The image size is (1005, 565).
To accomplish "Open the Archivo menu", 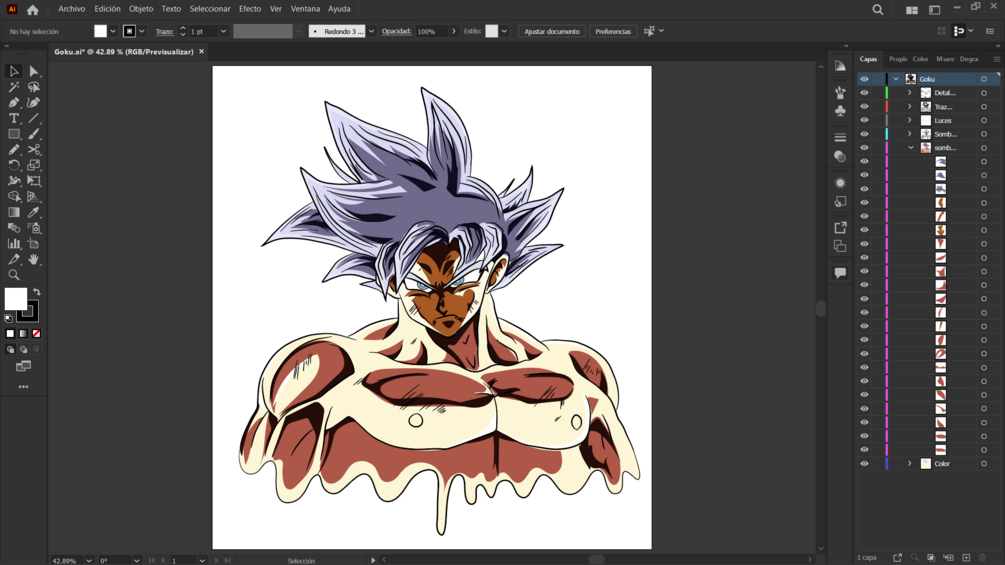I will coord(72,9).
